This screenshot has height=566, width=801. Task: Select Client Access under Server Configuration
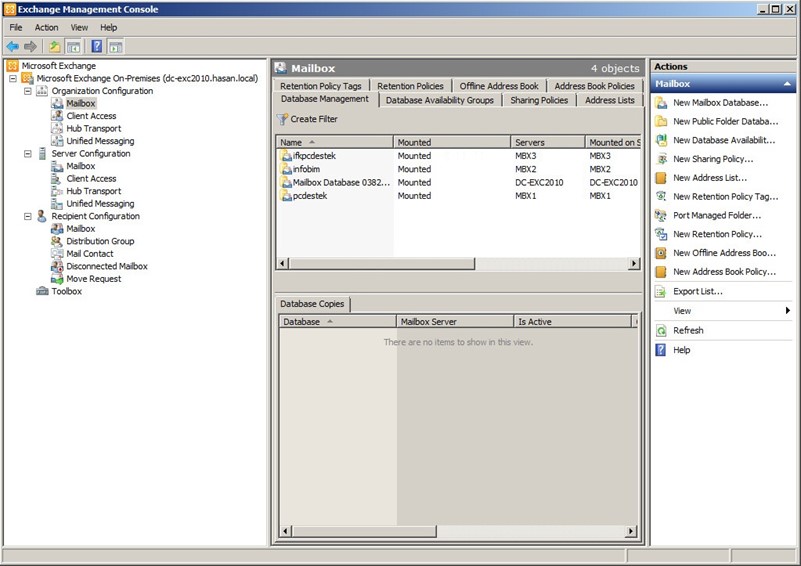(x=91, y=179)
